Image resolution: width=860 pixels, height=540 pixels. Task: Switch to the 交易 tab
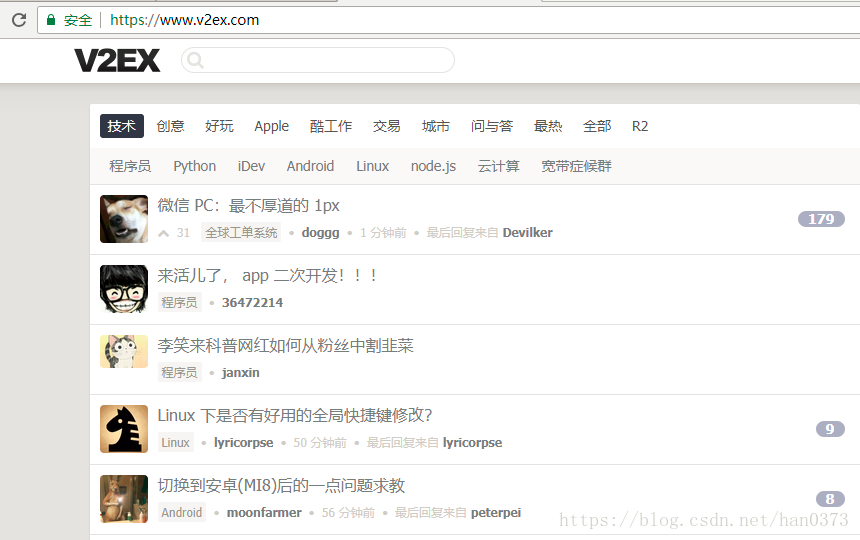click(387, 126)
